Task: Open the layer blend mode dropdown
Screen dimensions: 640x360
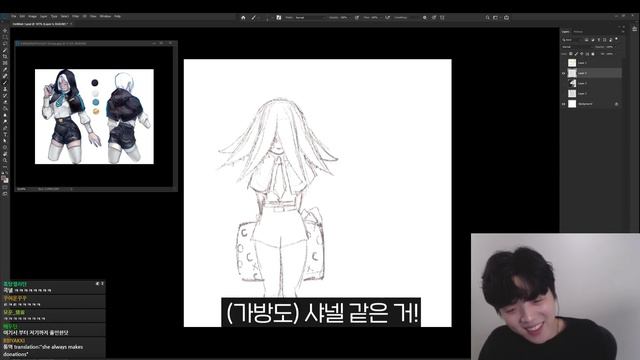Action: click(x=577, y=47)
